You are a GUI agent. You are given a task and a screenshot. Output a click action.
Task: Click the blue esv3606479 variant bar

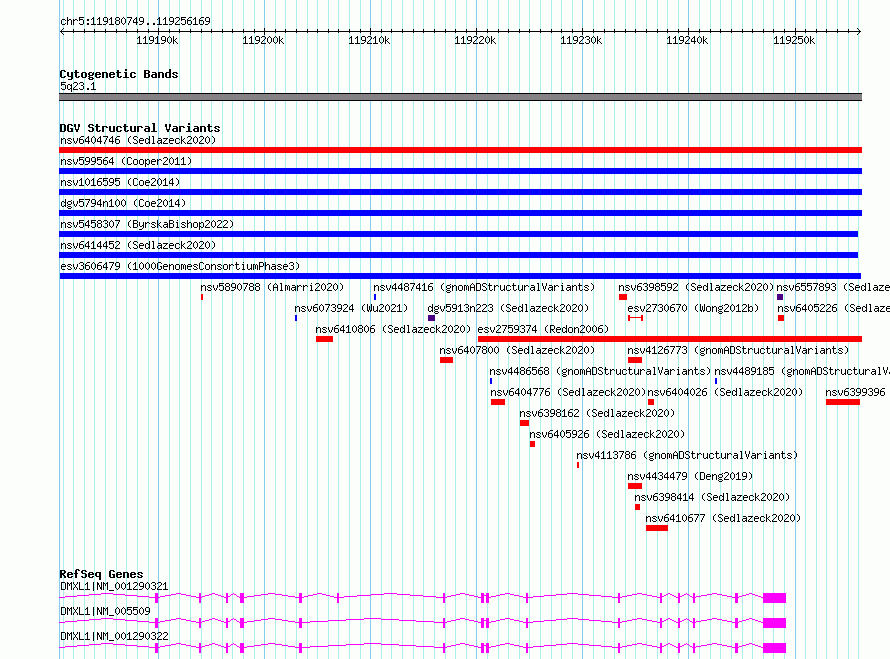pos(460,276)
